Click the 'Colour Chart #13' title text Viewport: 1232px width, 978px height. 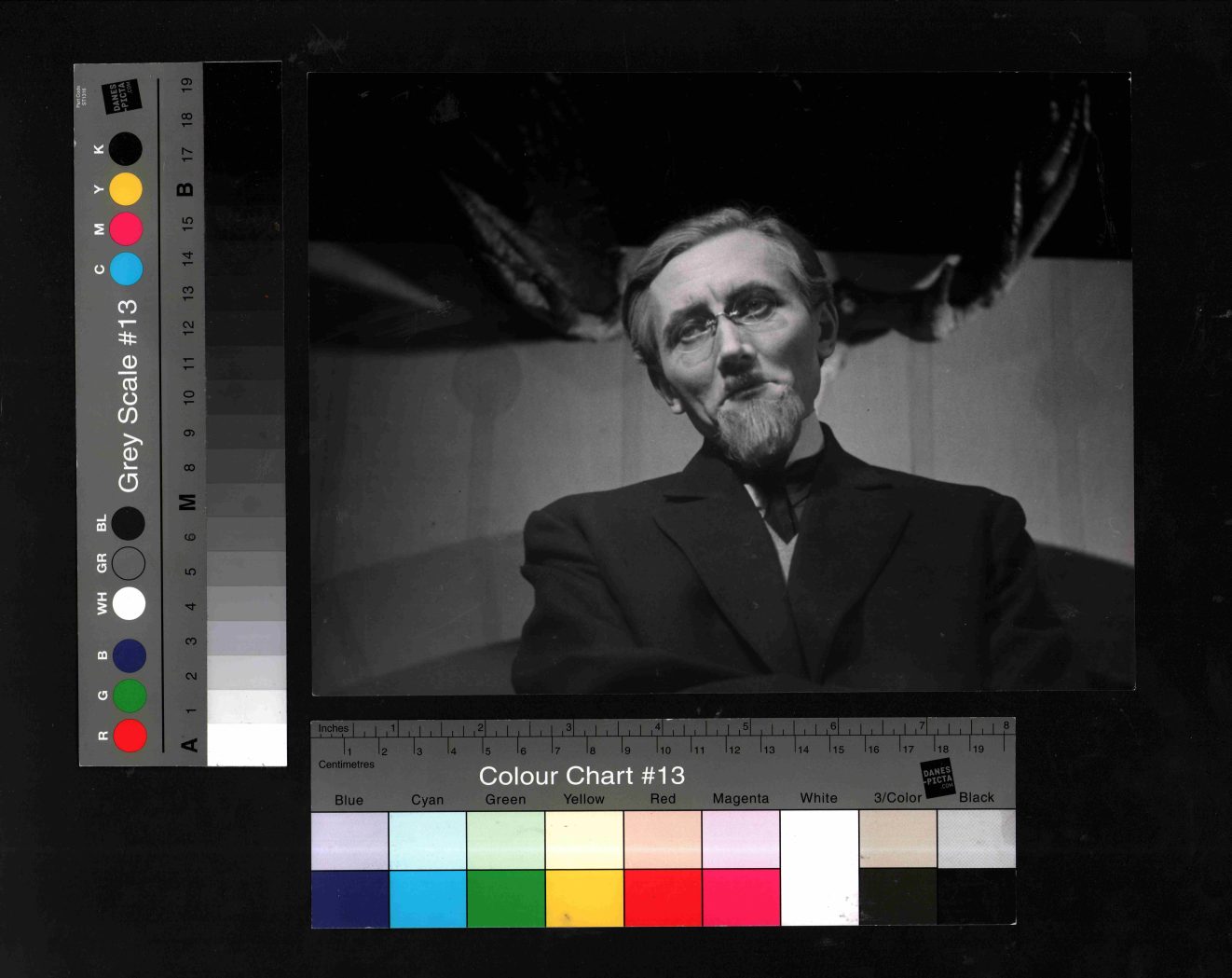tap(582, 776)
